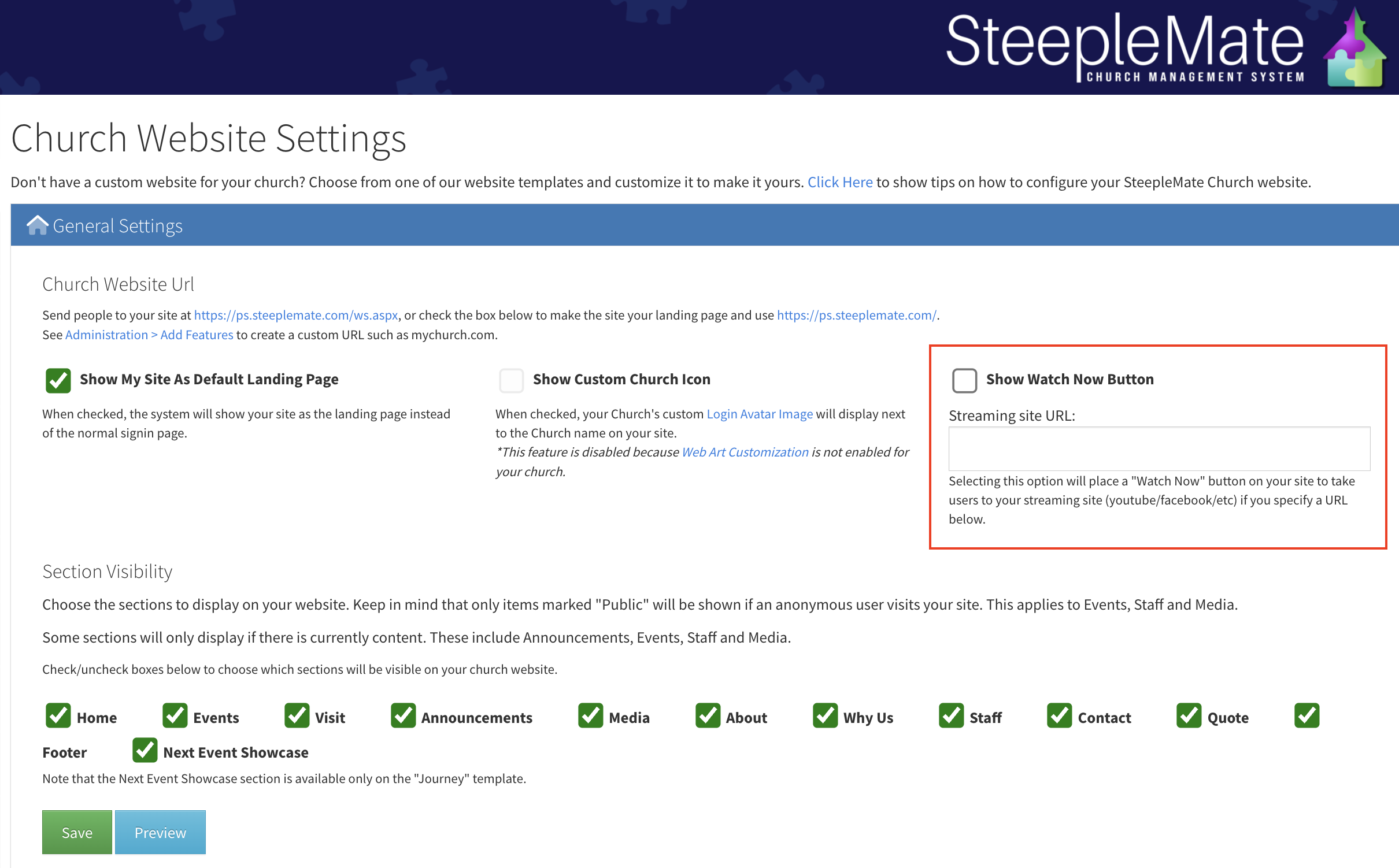
Task: Click the blue Preview button
Action: pos(160,832)
